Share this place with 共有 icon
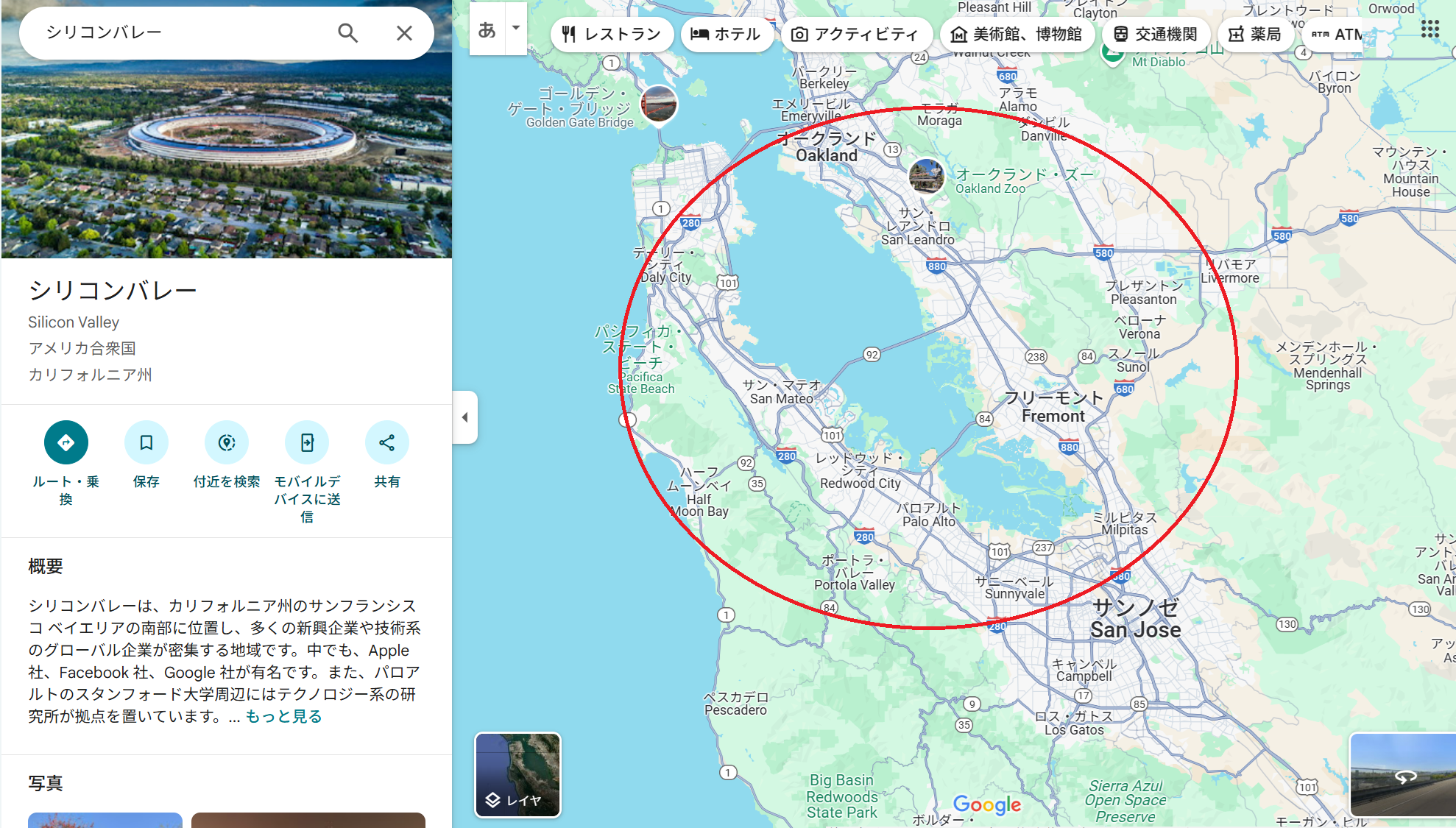Viewport: 1456px width, 828px height. (x=387, y=442)
